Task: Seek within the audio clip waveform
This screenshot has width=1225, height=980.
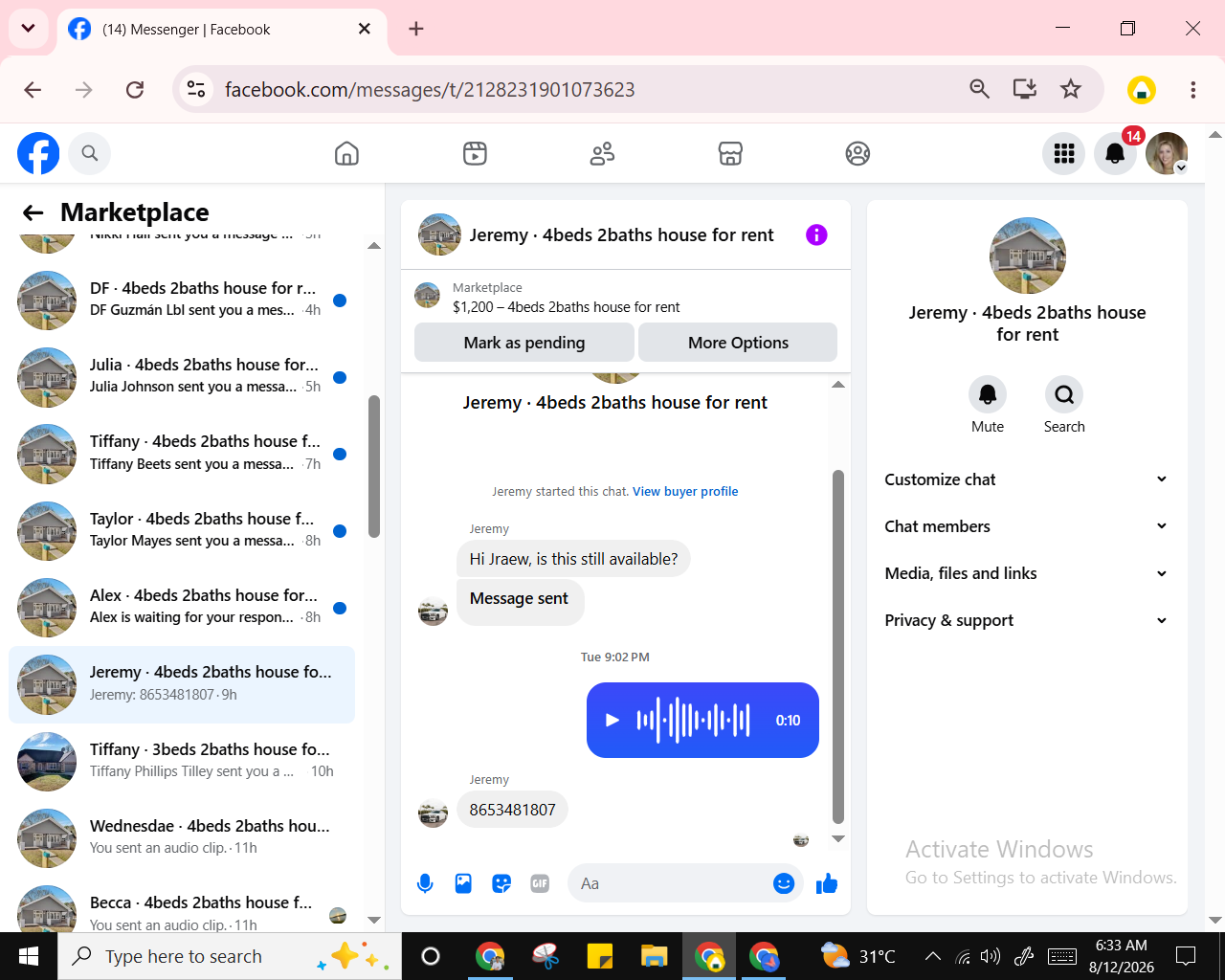Action: (694, 720)
